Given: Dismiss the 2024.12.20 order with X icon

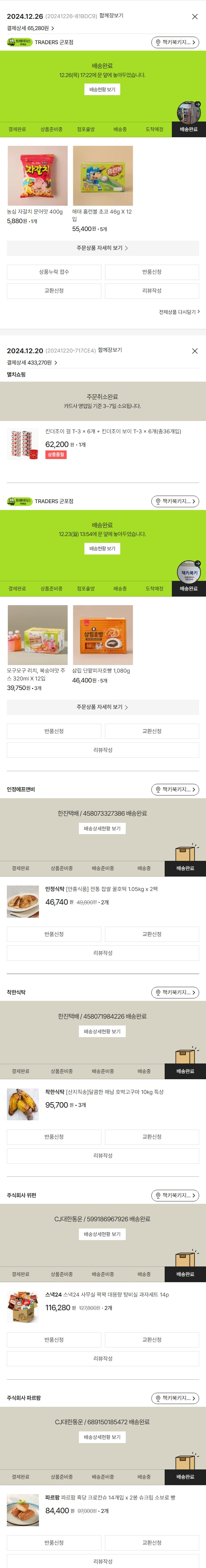Looking at the screenshot, I should 194,351.
